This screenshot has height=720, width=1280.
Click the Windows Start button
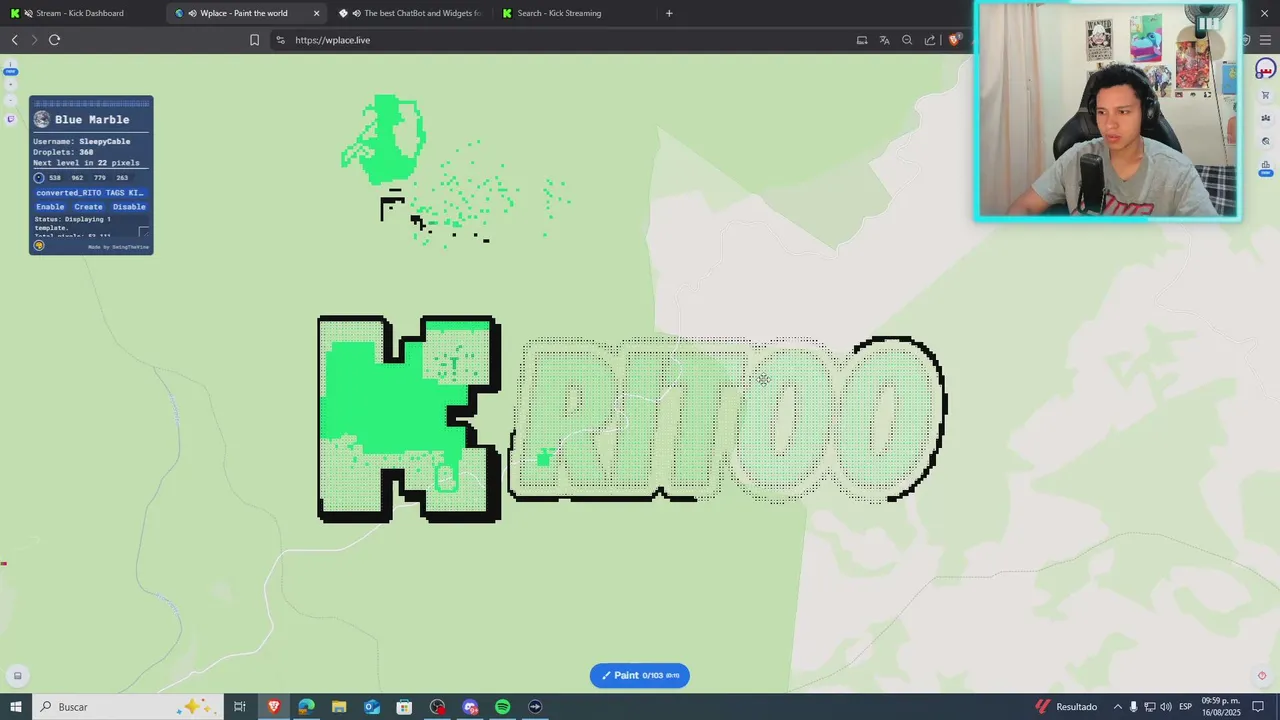15,707
